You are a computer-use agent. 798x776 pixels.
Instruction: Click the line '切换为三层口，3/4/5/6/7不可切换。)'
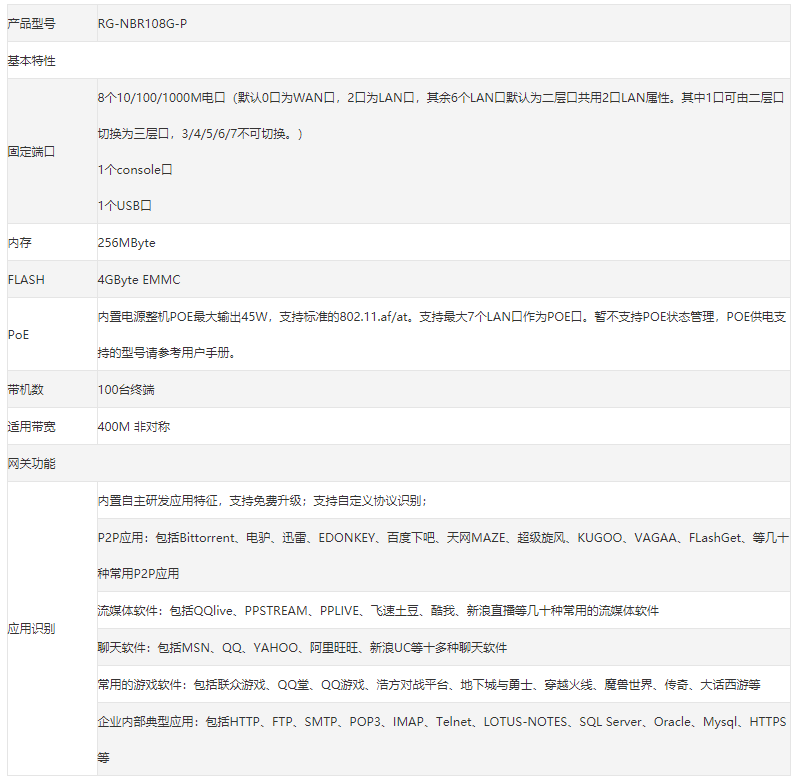[x=200, y=134]
